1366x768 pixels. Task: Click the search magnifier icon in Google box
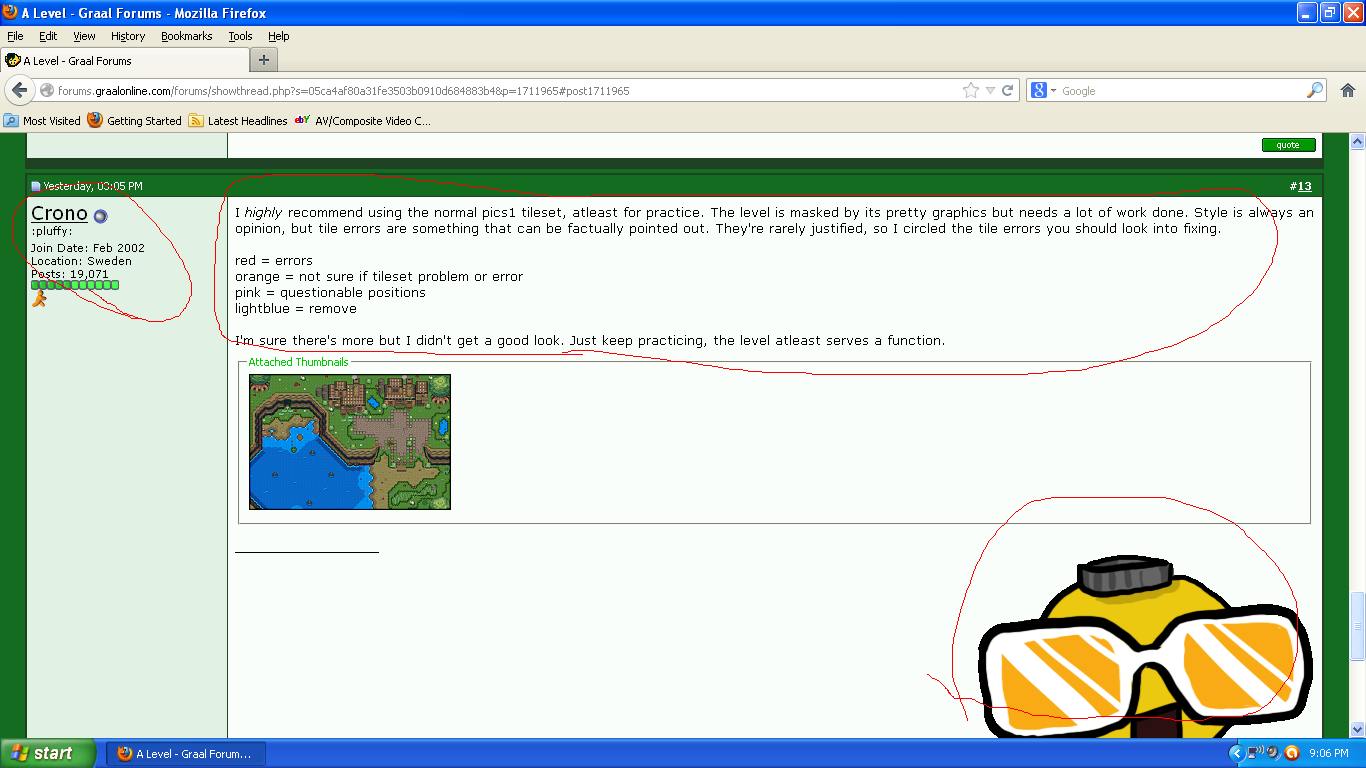[1315, 90]
